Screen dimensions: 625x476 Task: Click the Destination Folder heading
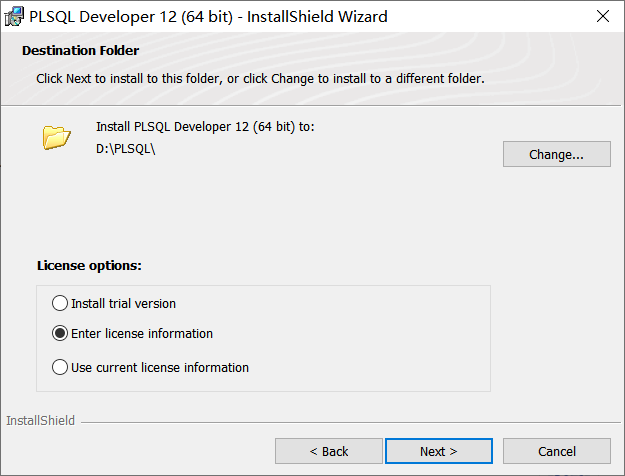[80, 50]
